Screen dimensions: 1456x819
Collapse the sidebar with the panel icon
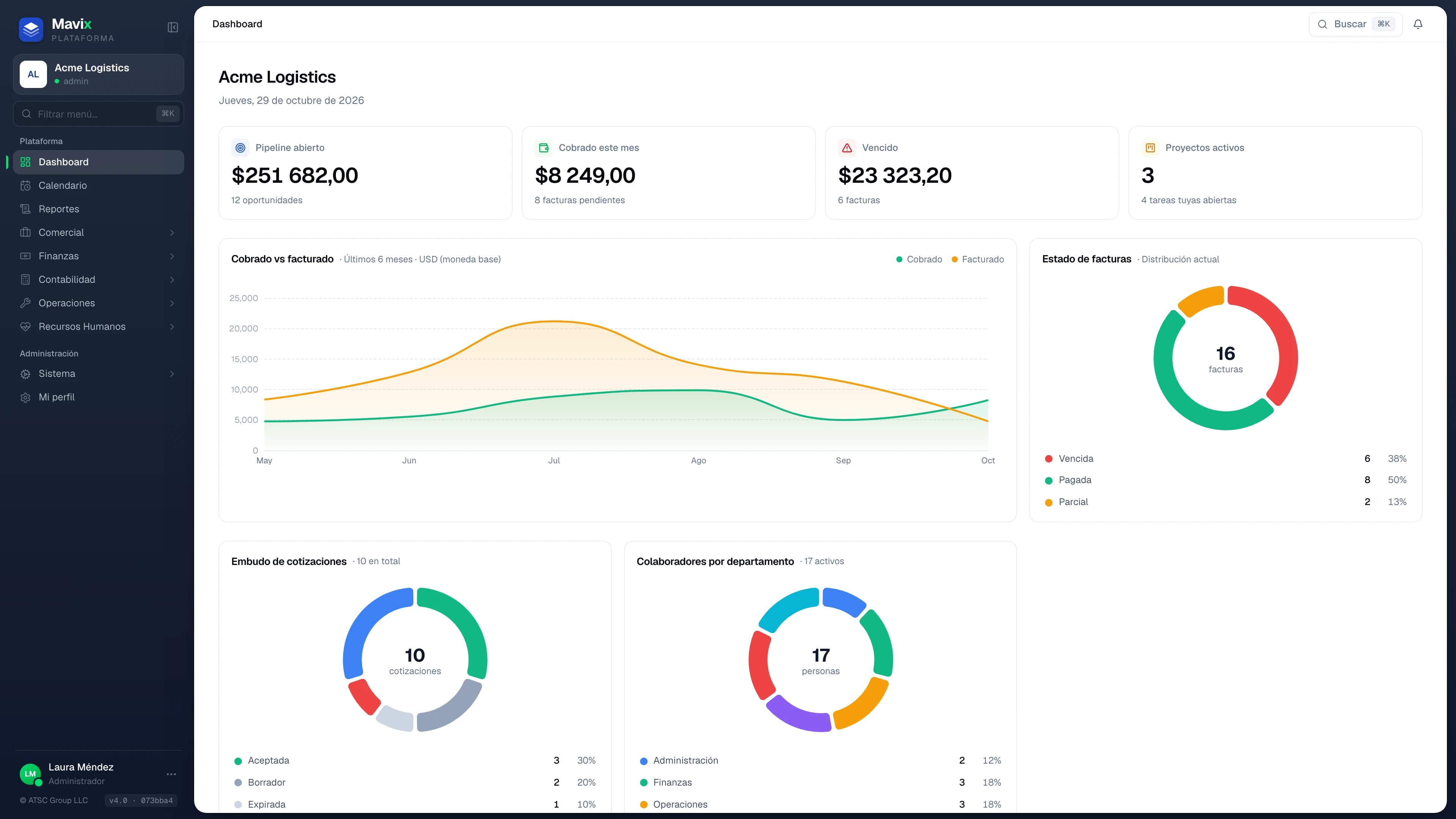[173, 27]
